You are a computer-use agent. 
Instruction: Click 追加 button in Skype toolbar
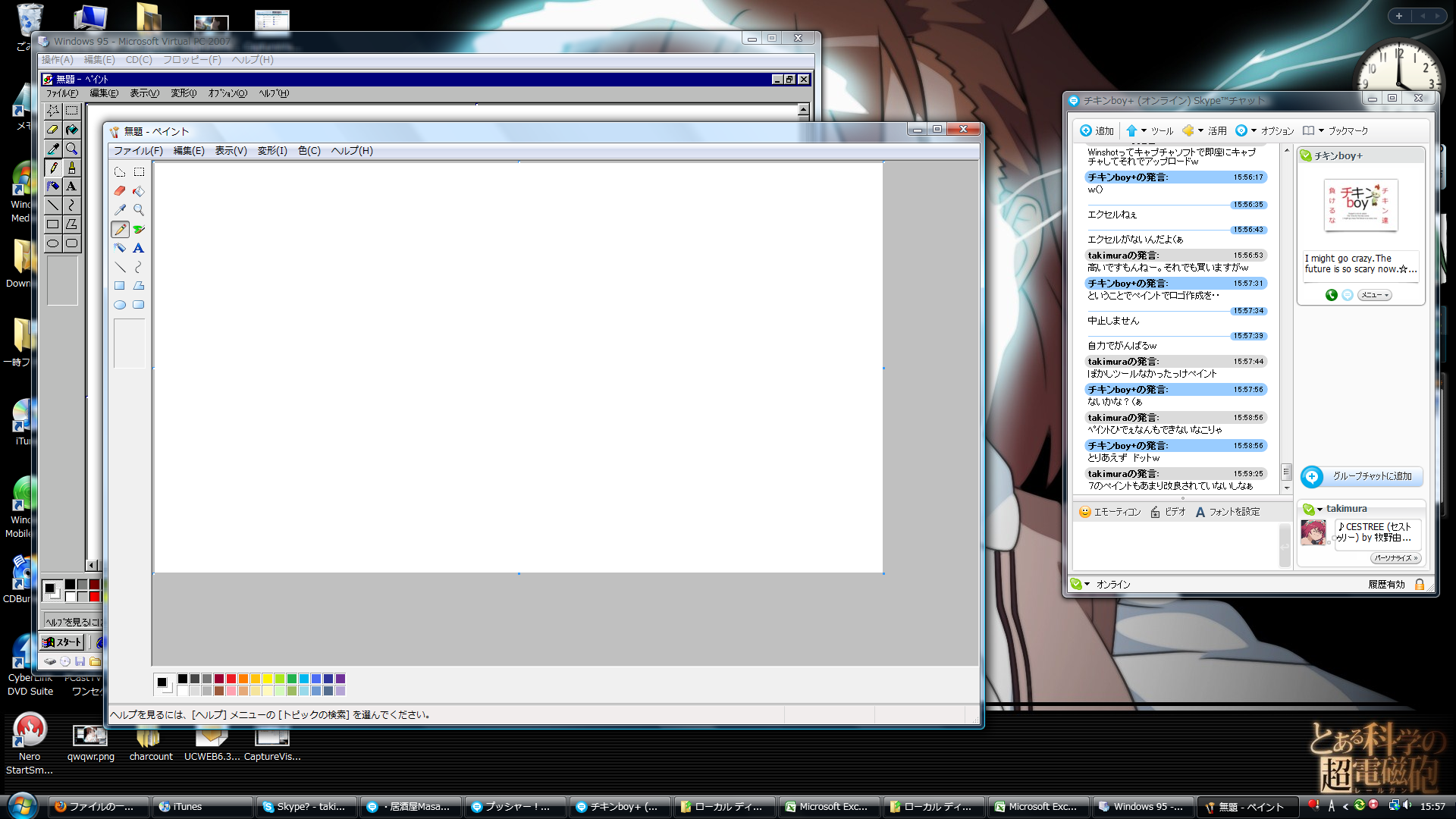[x=1097, y=130]
